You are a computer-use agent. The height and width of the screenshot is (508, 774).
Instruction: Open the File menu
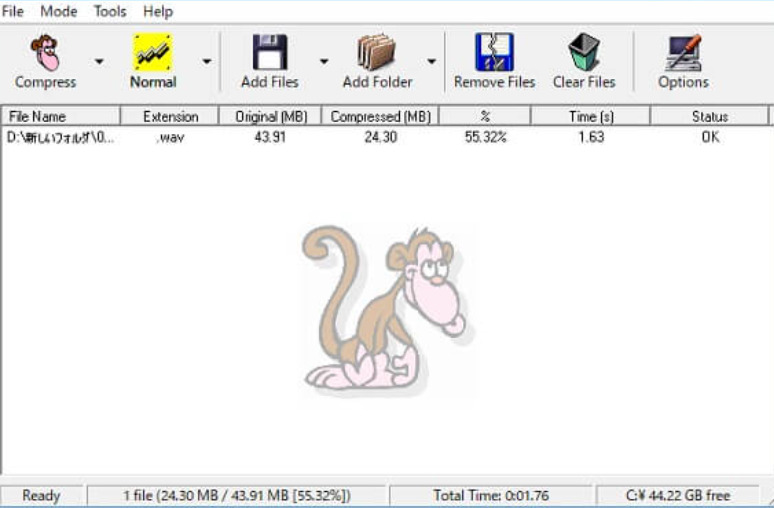pyautogui.click(x=12, y=11)
